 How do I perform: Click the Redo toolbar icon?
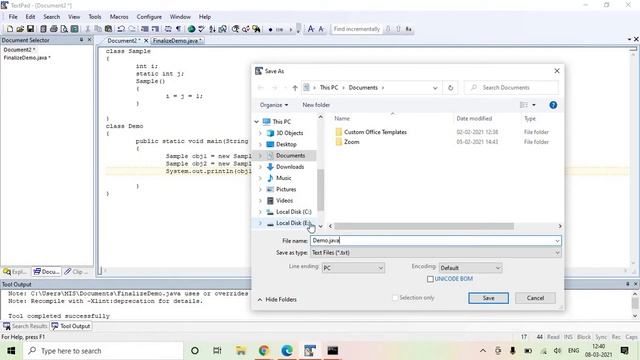[132, 29]
